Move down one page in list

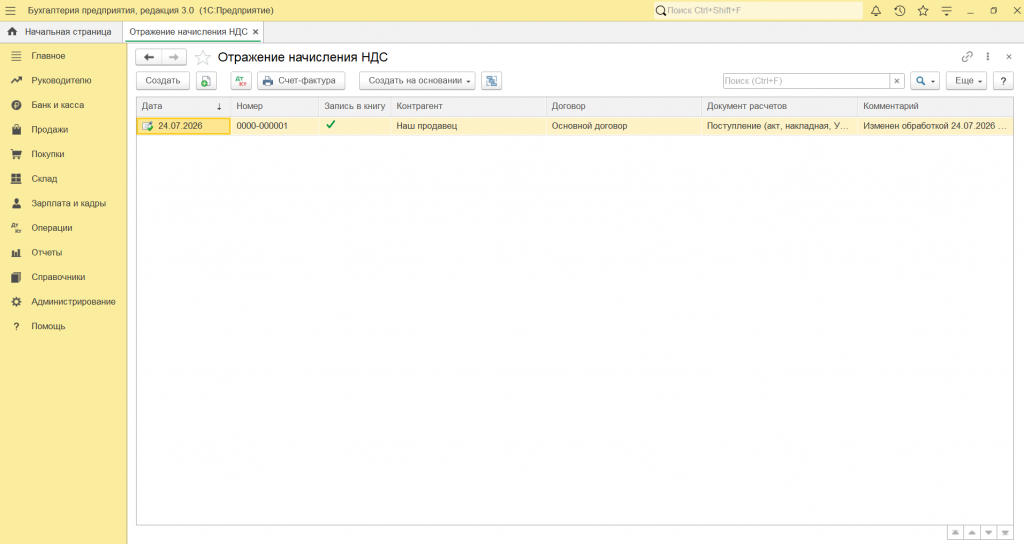989,533
